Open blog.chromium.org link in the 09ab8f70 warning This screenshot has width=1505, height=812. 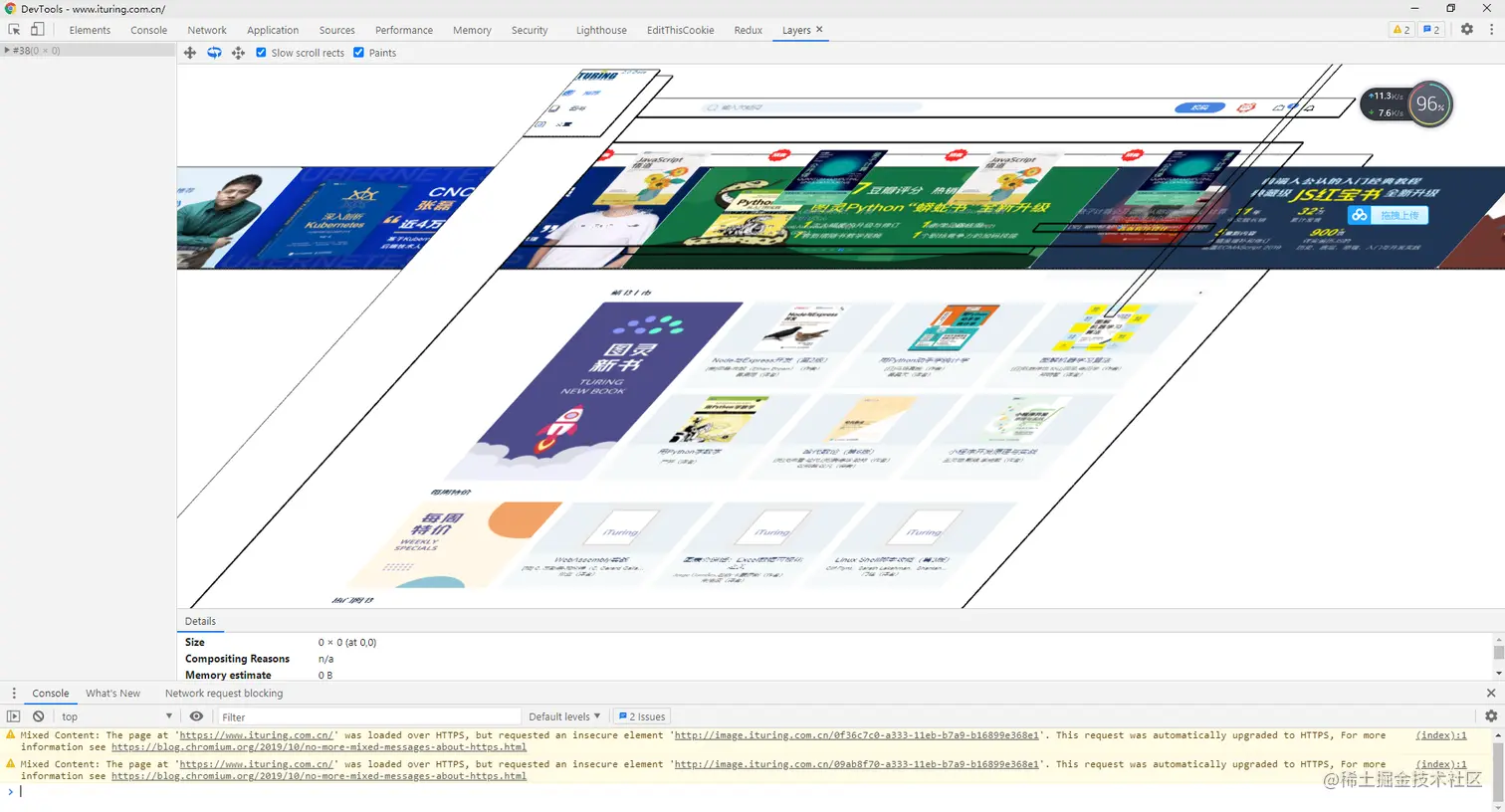(319, 776)
